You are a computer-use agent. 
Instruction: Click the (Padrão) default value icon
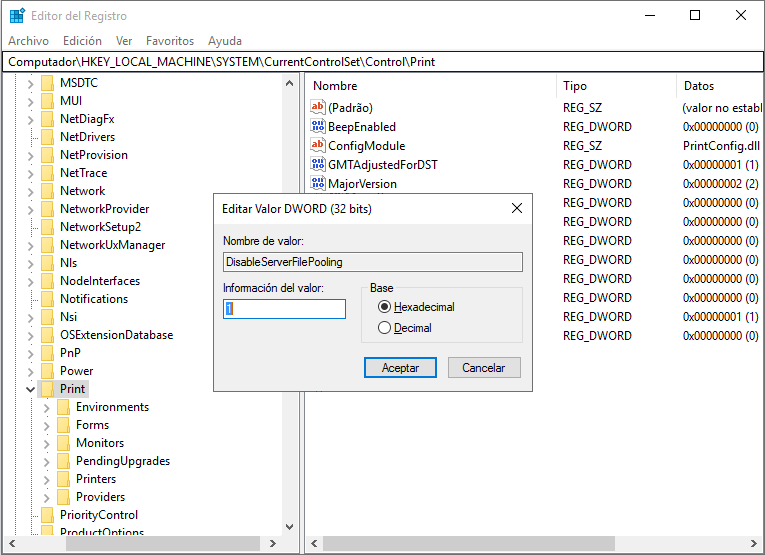click(318, 108)
